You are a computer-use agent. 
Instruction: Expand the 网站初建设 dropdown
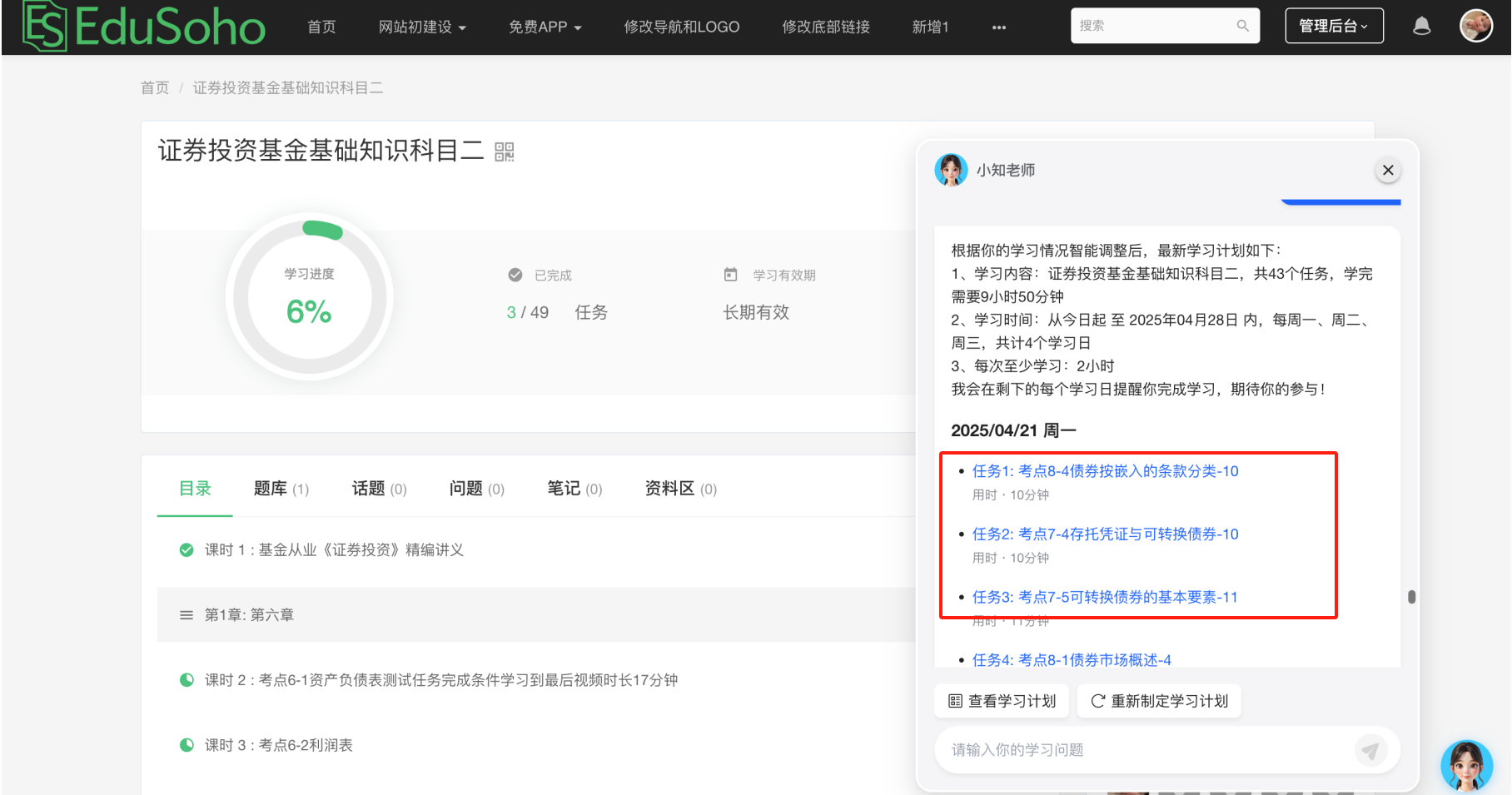(423, 26)
